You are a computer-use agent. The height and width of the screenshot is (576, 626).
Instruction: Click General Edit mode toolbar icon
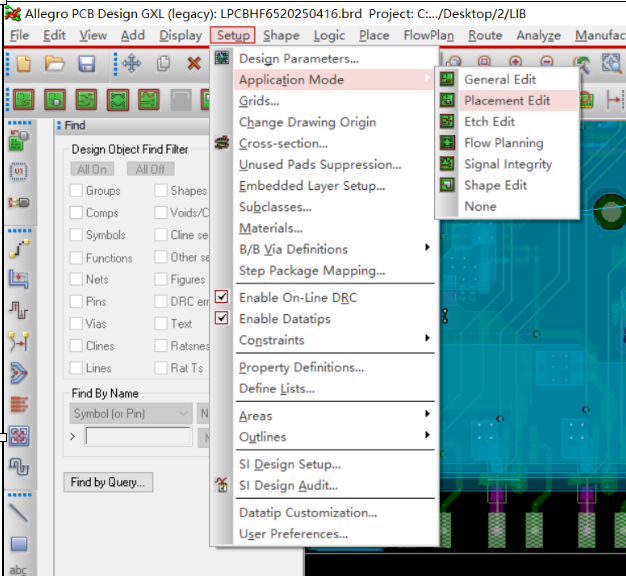(24, 99)
